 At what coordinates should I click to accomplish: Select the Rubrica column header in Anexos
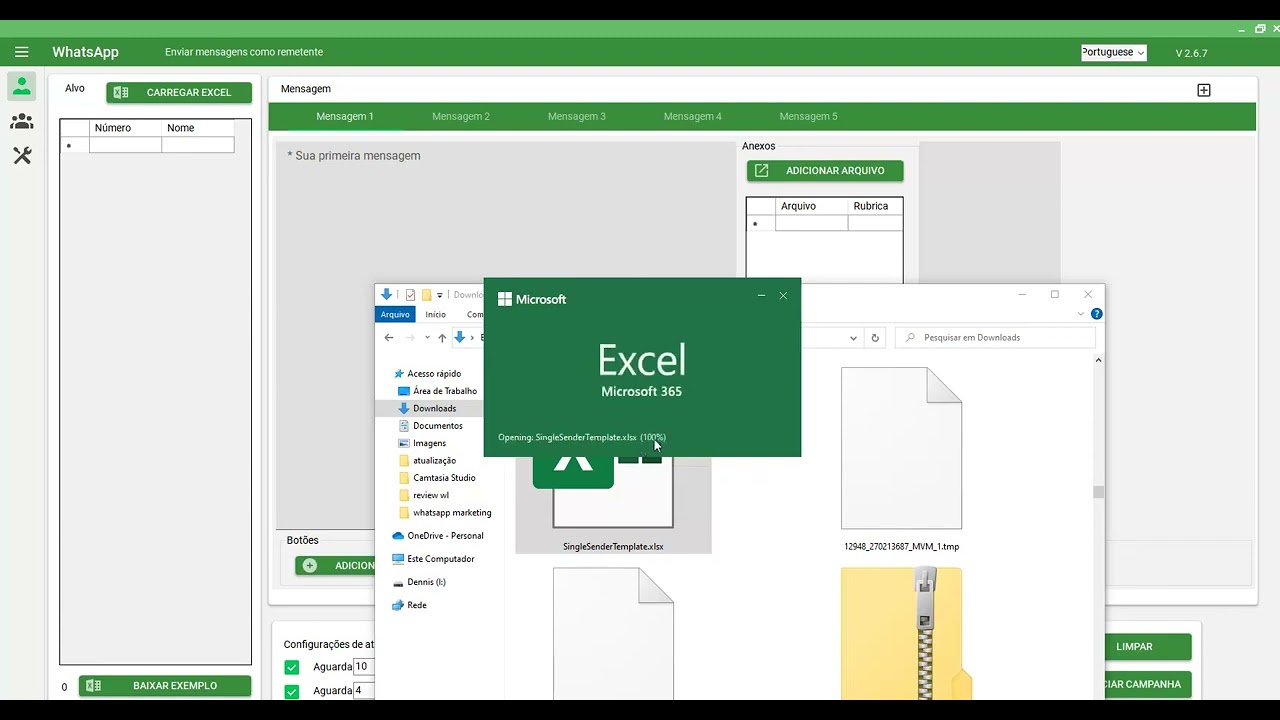point(875,206)
